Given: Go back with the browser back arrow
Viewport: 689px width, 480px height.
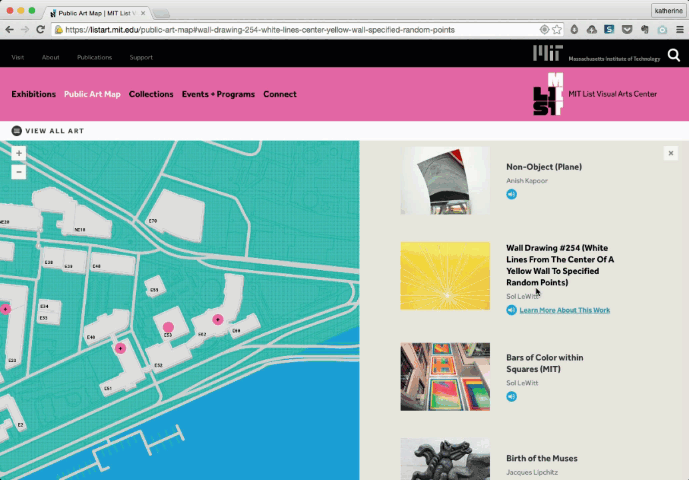Looking at the screenshot, I should tap(10, 29).
